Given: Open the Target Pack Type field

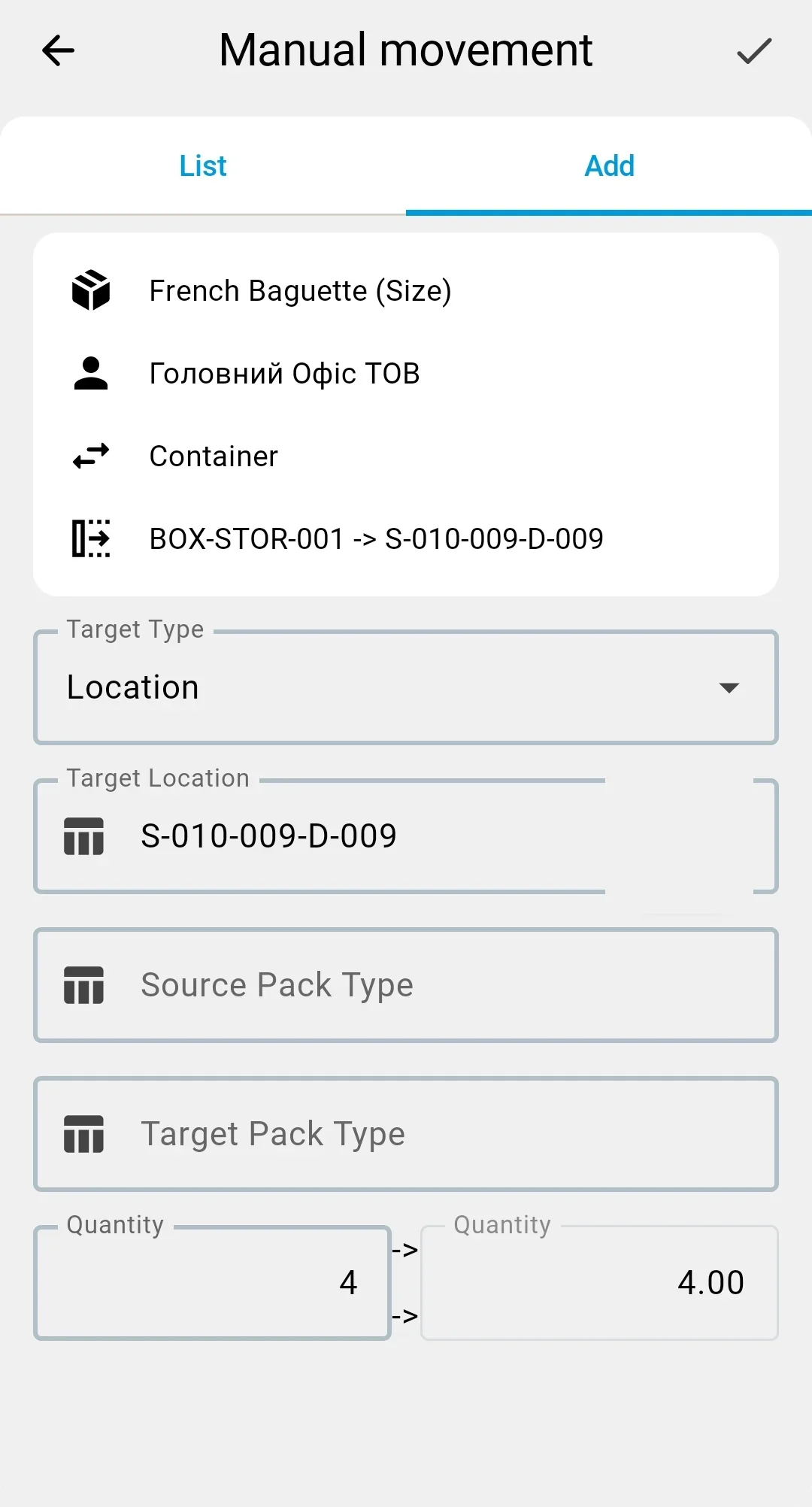Looking at the screenshot, I should click(406, 1134).
